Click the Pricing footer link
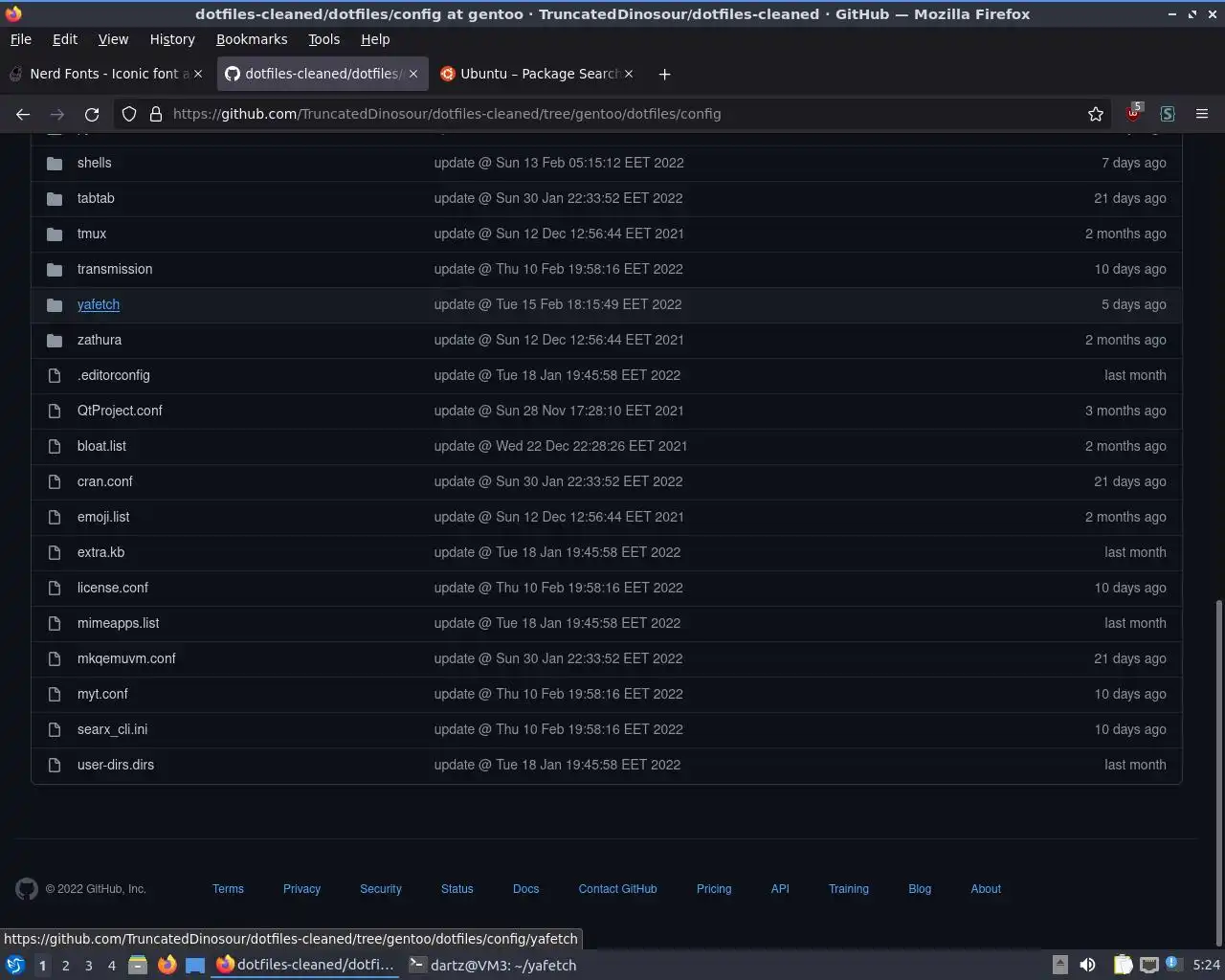 (714, 889)
